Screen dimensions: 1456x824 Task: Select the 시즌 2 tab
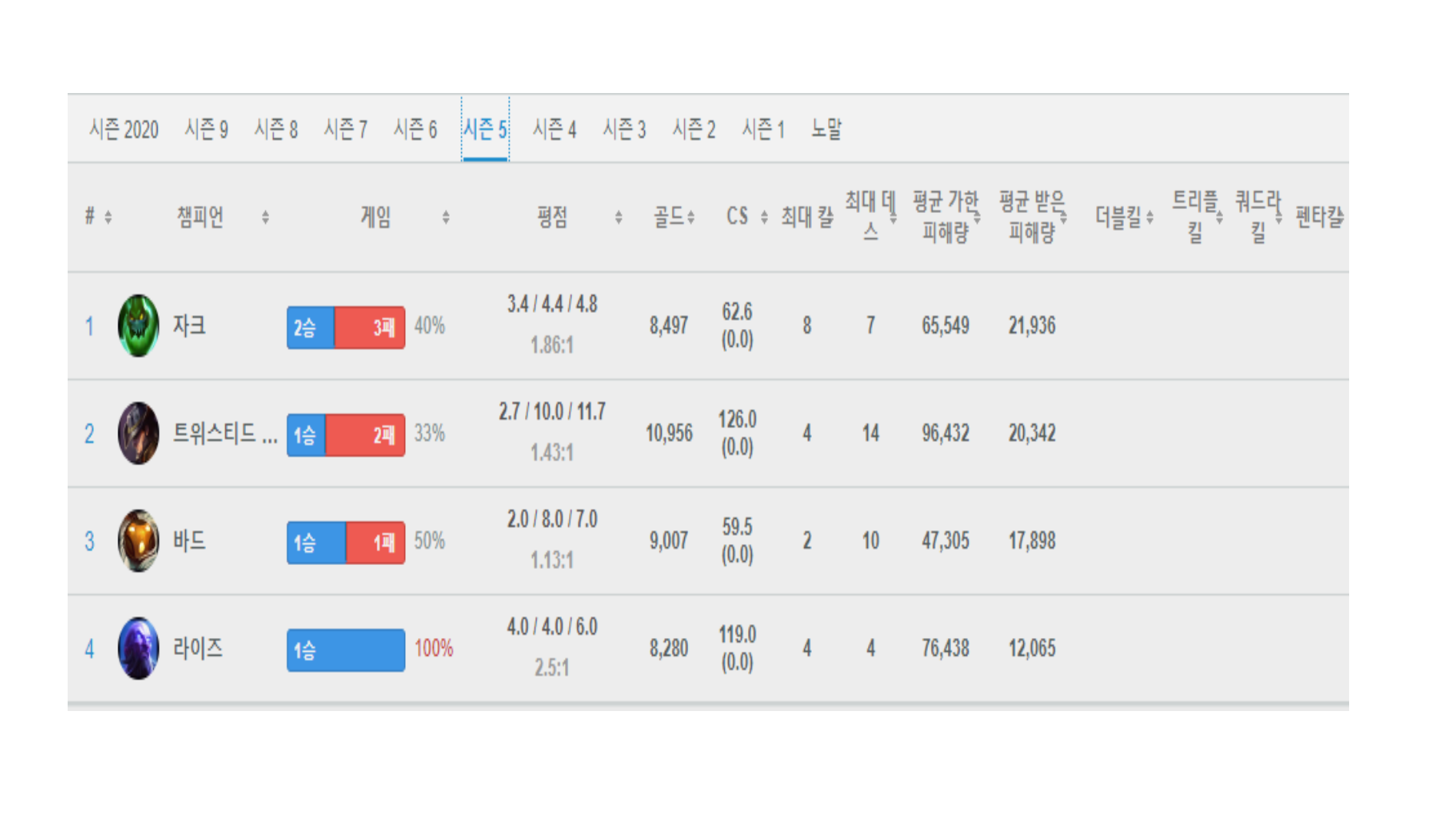[693, 129]
